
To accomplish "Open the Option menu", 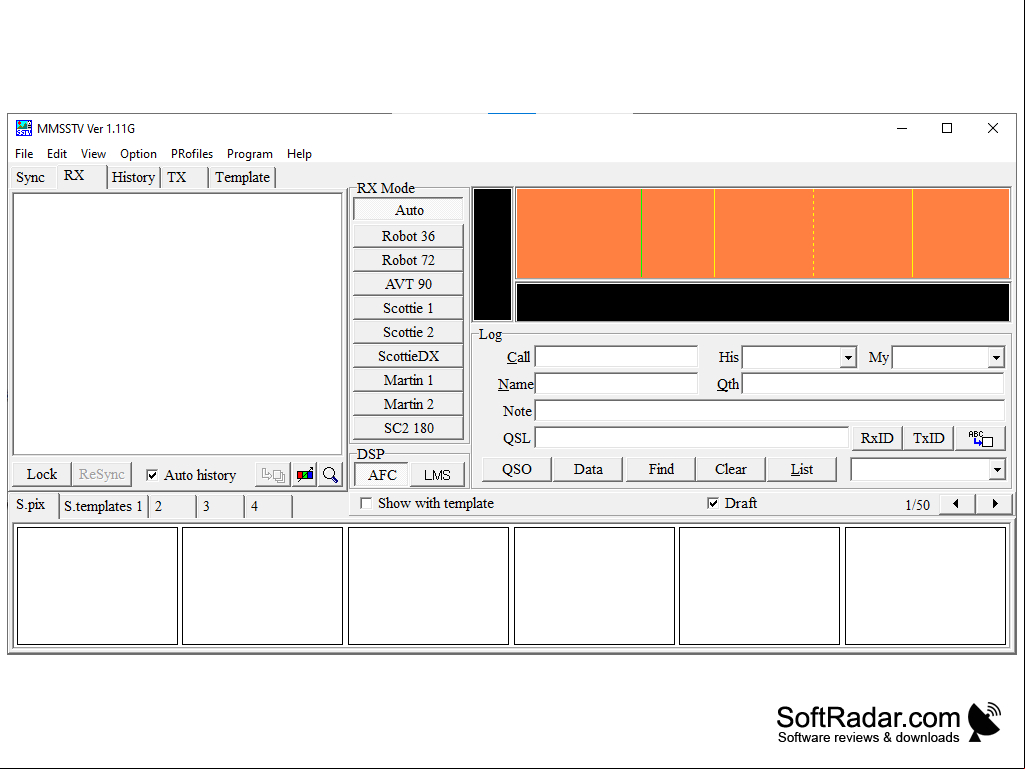I will click(138, 154).
